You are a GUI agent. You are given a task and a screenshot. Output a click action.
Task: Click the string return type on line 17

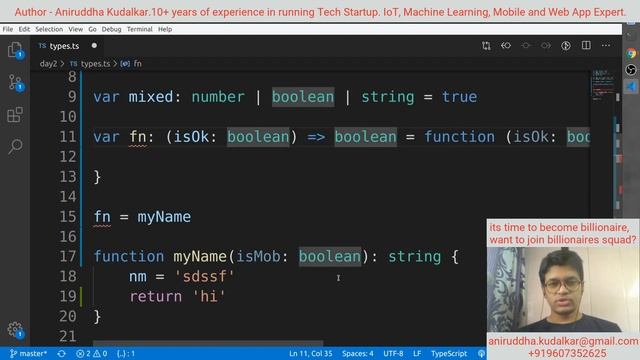tap(414, 257)
